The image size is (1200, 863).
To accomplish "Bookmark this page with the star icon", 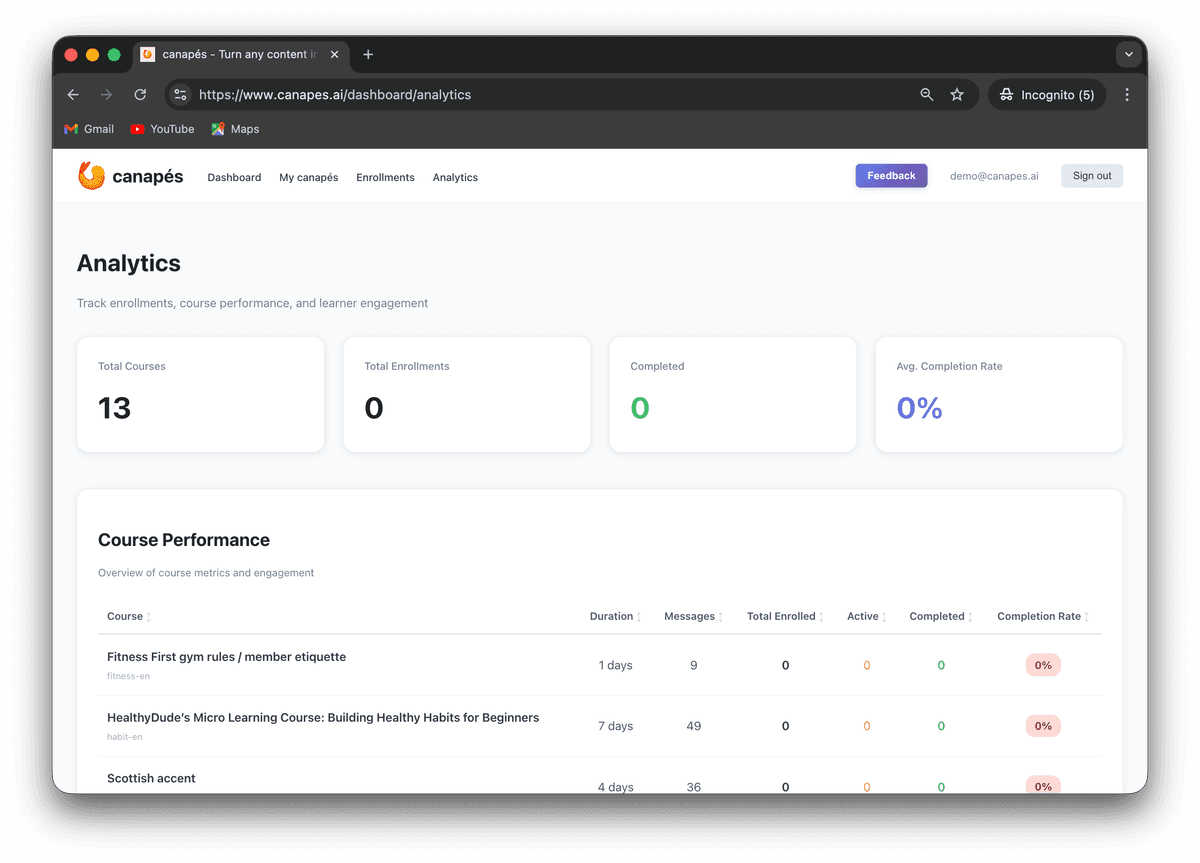I will [957, 94].
